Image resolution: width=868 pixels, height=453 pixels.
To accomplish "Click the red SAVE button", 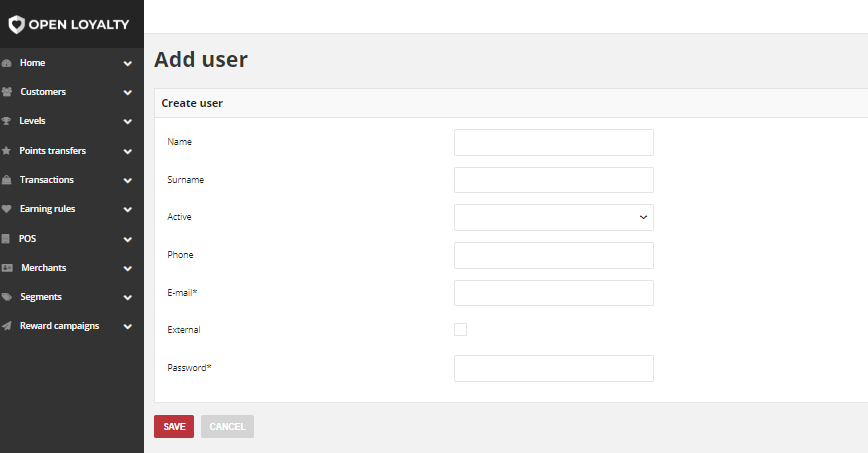I will [174, 426].
